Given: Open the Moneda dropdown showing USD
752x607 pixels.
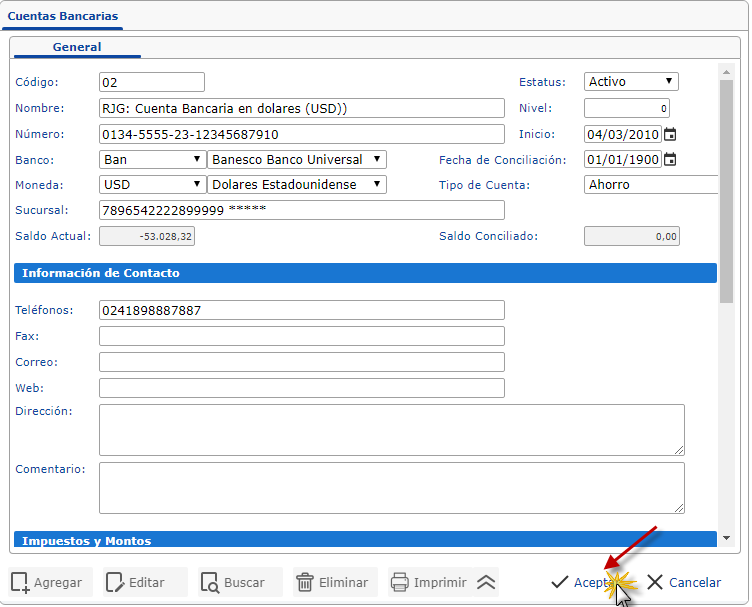Looking at the screenshot, I should point(152,185).
